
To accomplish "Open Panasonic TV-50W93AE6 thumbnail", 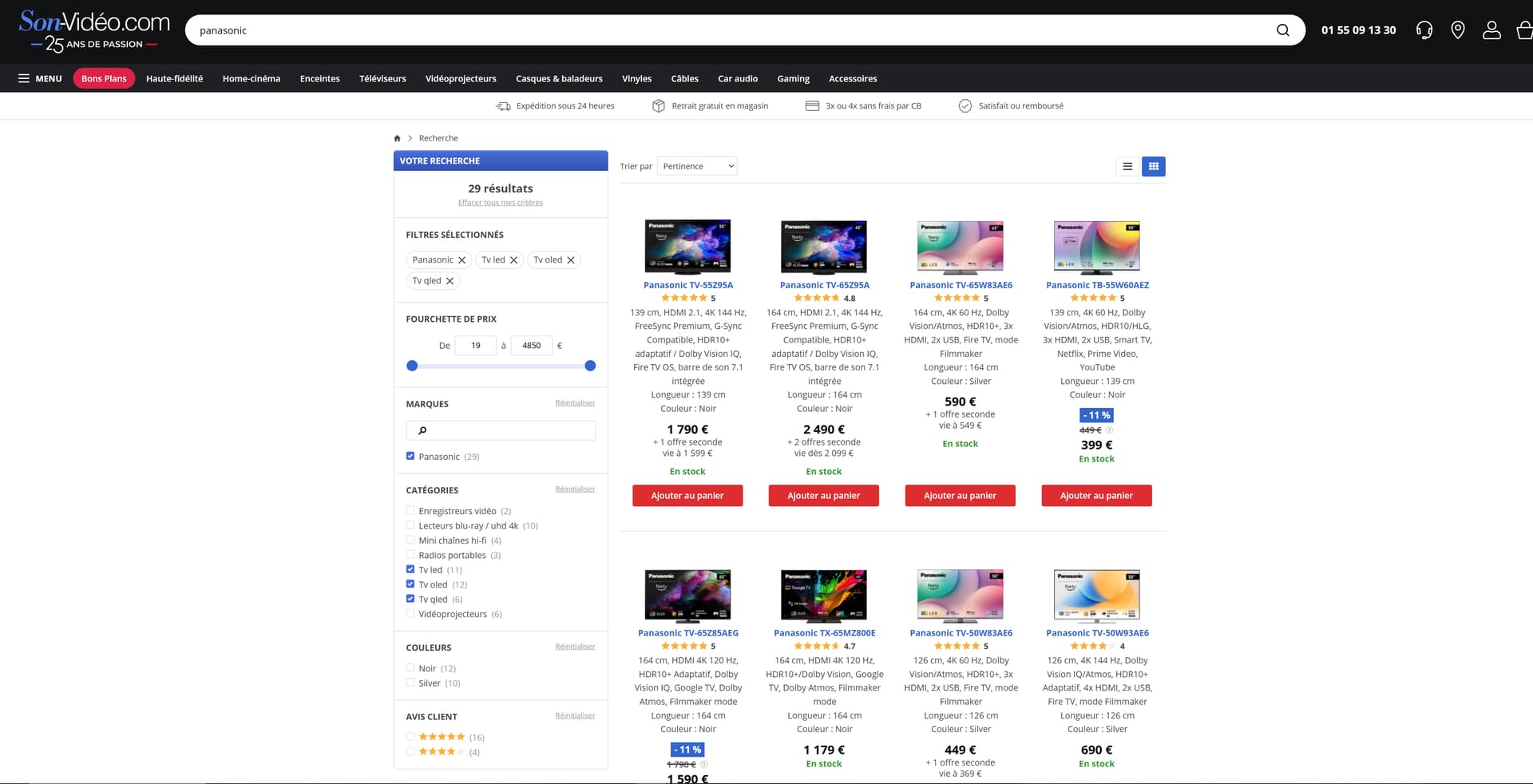I will (x=1097, y=596).
